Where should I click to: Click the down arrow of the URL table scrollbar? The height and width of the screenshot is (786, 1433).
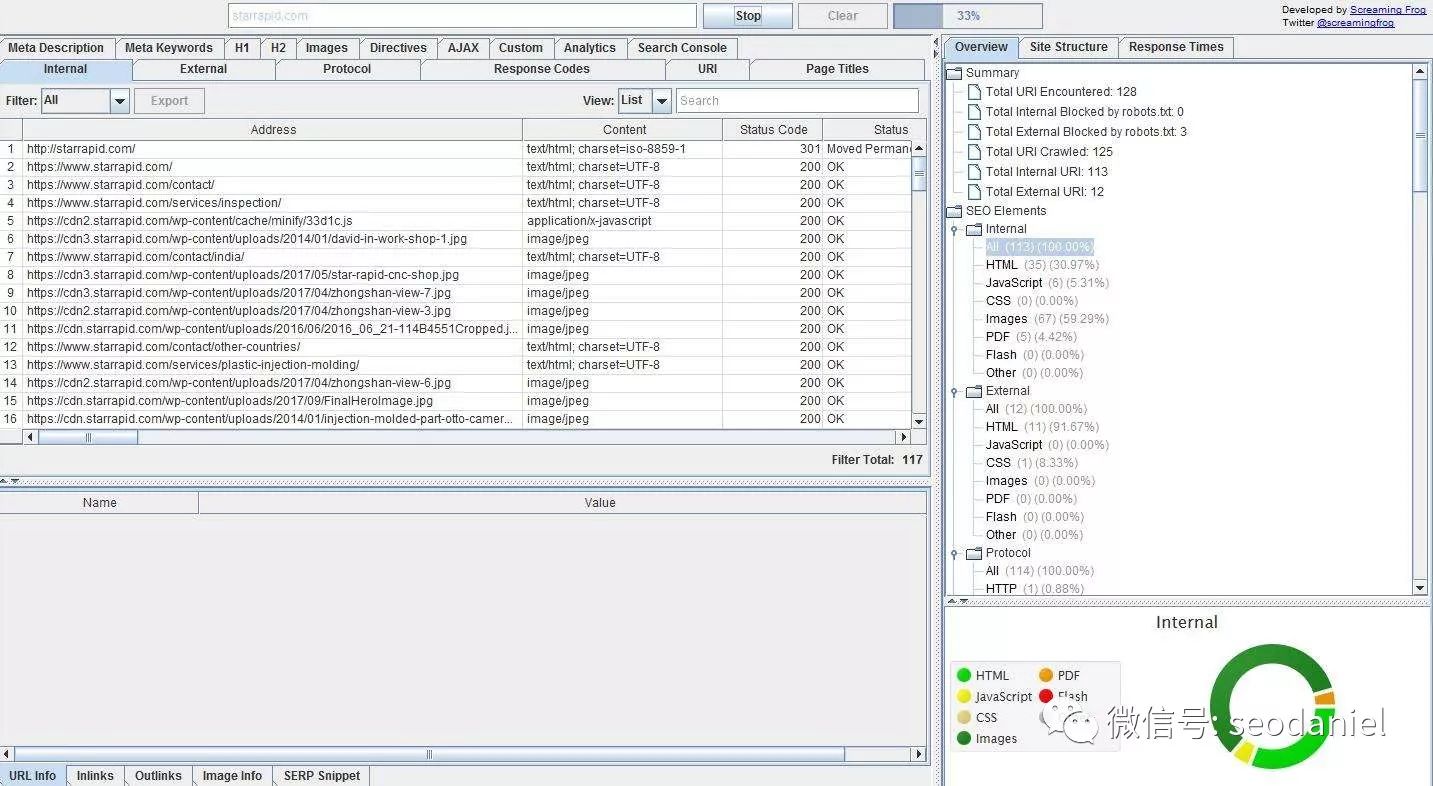[x=919, y=424]
